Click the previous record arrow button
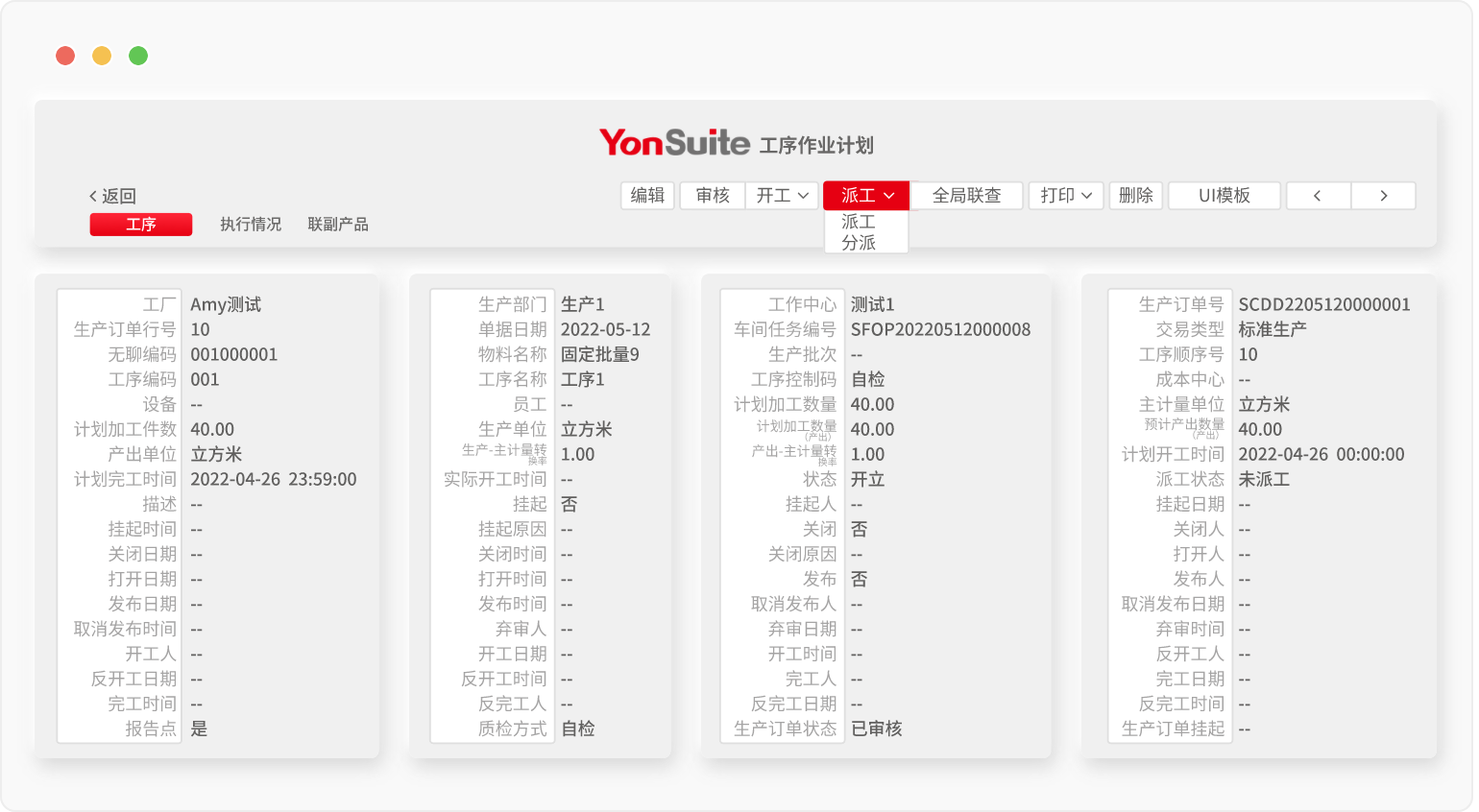The height and width of the screenshot is (812, 1479). (x=1318, y=196)
